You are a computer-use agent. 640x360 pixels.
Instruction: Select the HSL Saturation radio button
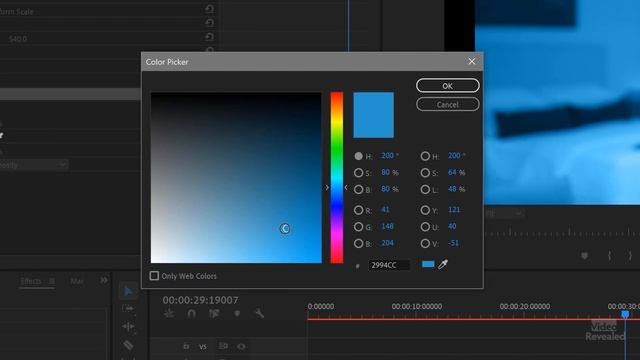[425, 173]
